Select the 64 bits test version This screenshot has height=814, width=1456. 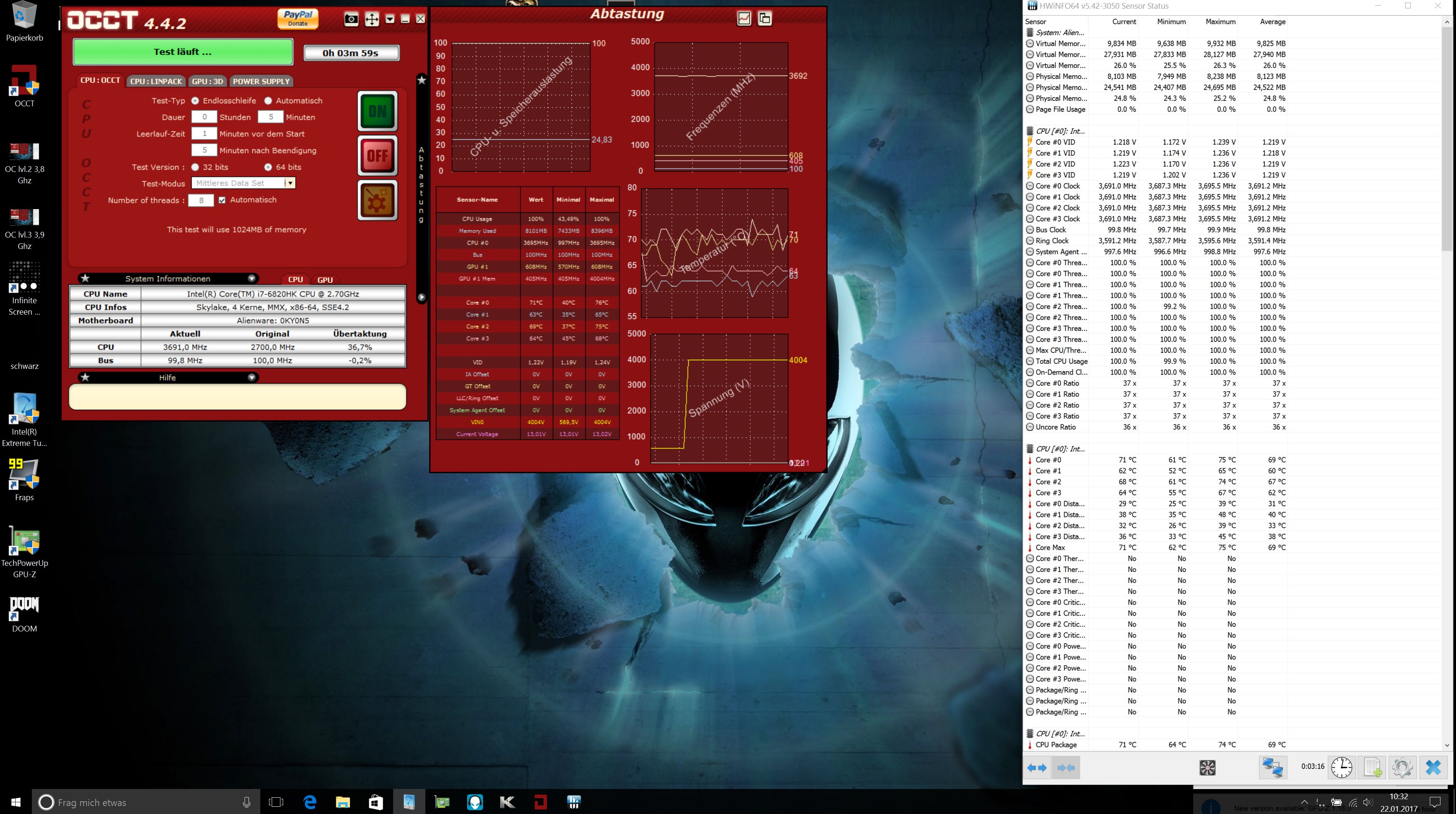tap(268, 167)
